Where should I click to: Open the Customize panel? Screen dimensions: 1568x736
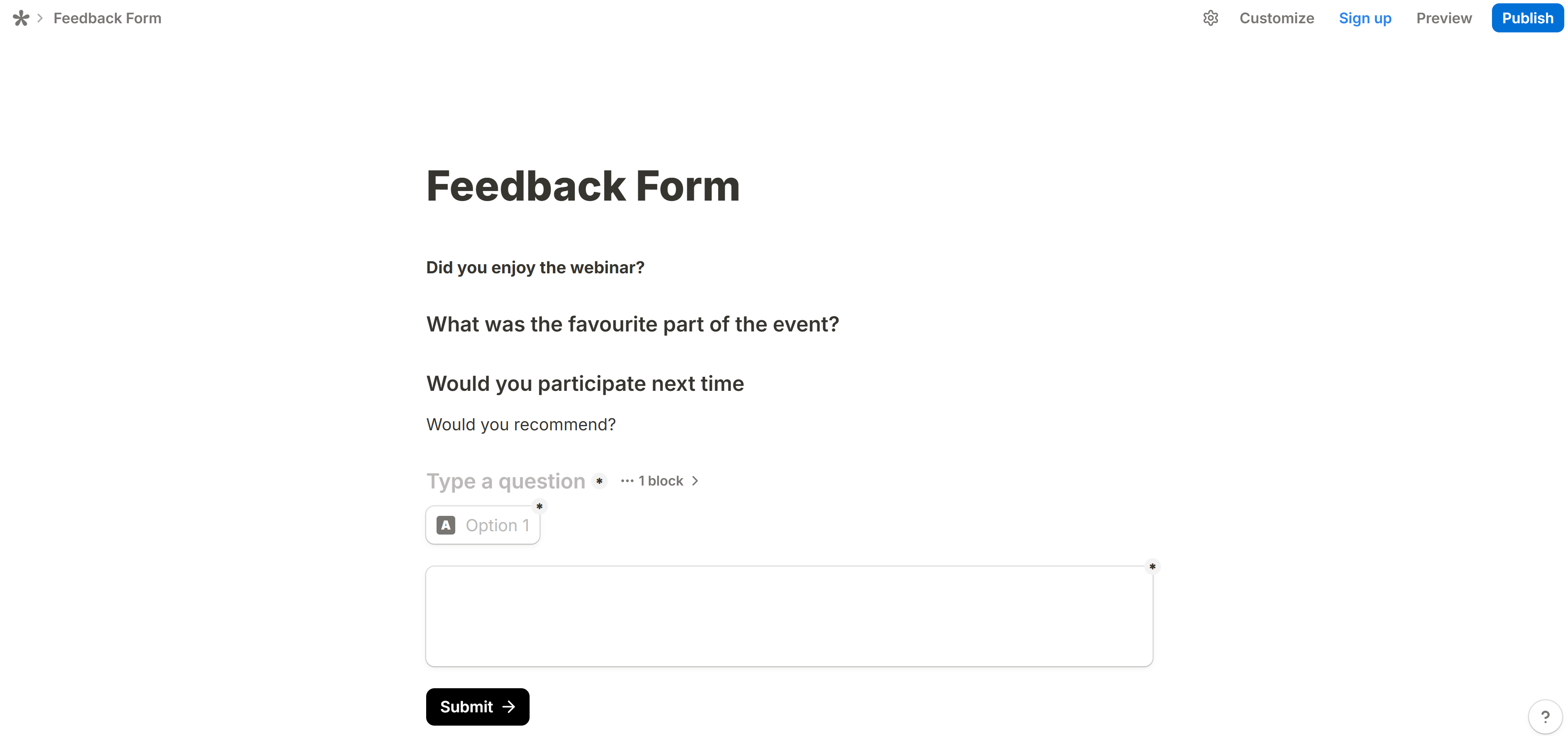pos(1276,18)
